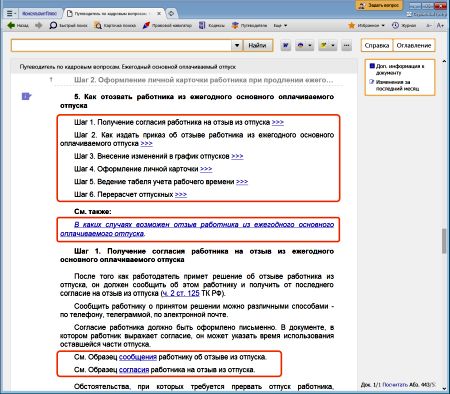The image size is (450, 394).
Task: Open the 'ч. 2 ст. 125' link
Action: 181,294
